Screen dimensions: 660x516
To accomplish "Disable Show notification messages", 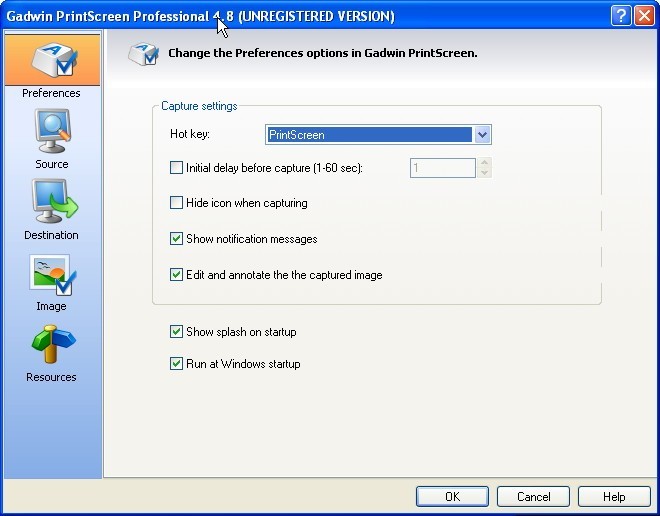I will click(x=176, y=239).
